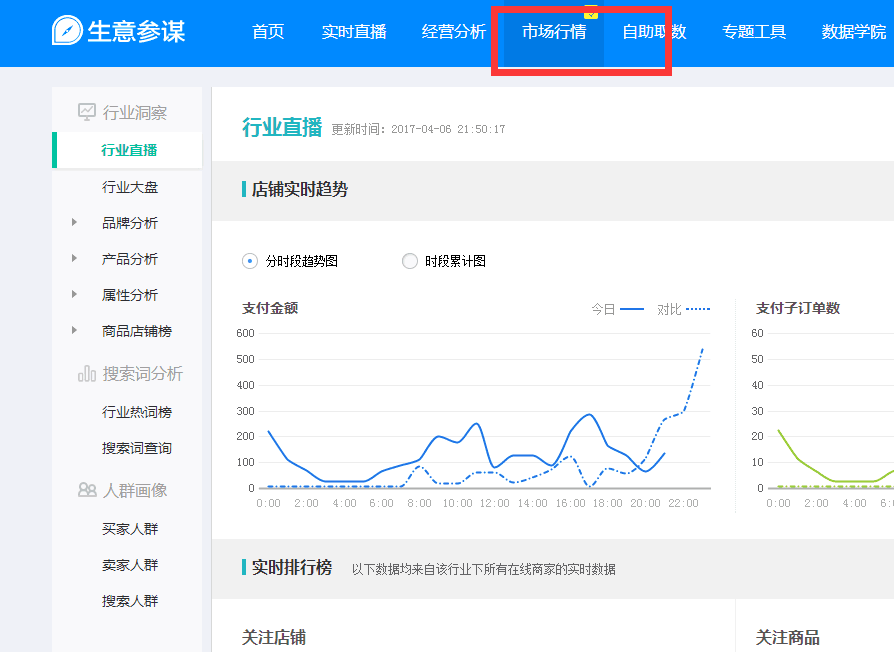Click the 搜索词分析 bar chart icon

(87, 374)
